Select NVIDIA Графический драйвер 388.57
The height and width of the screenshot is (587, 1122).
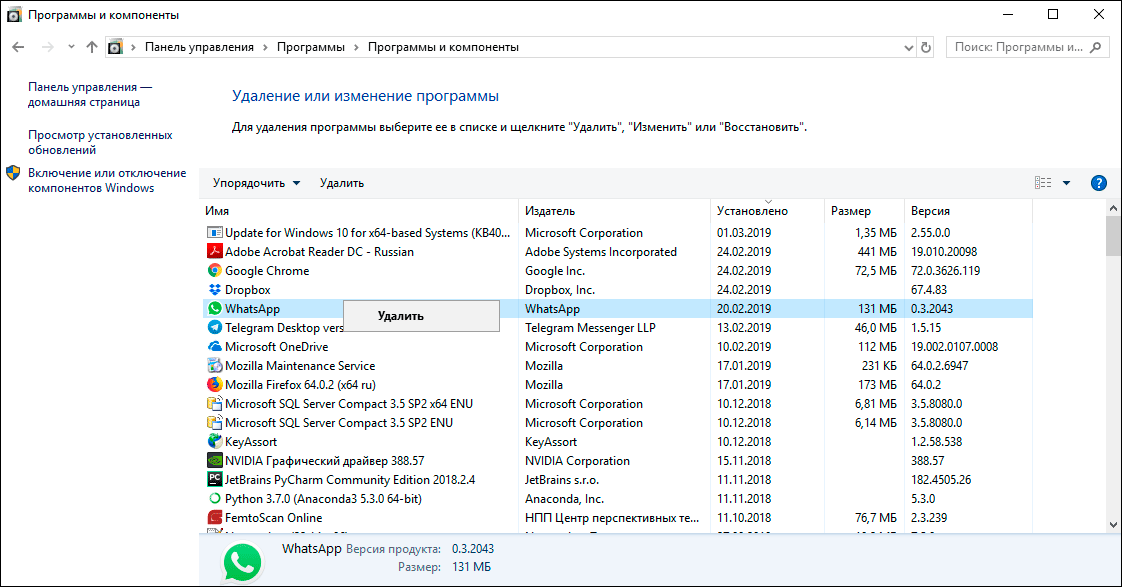324,460
